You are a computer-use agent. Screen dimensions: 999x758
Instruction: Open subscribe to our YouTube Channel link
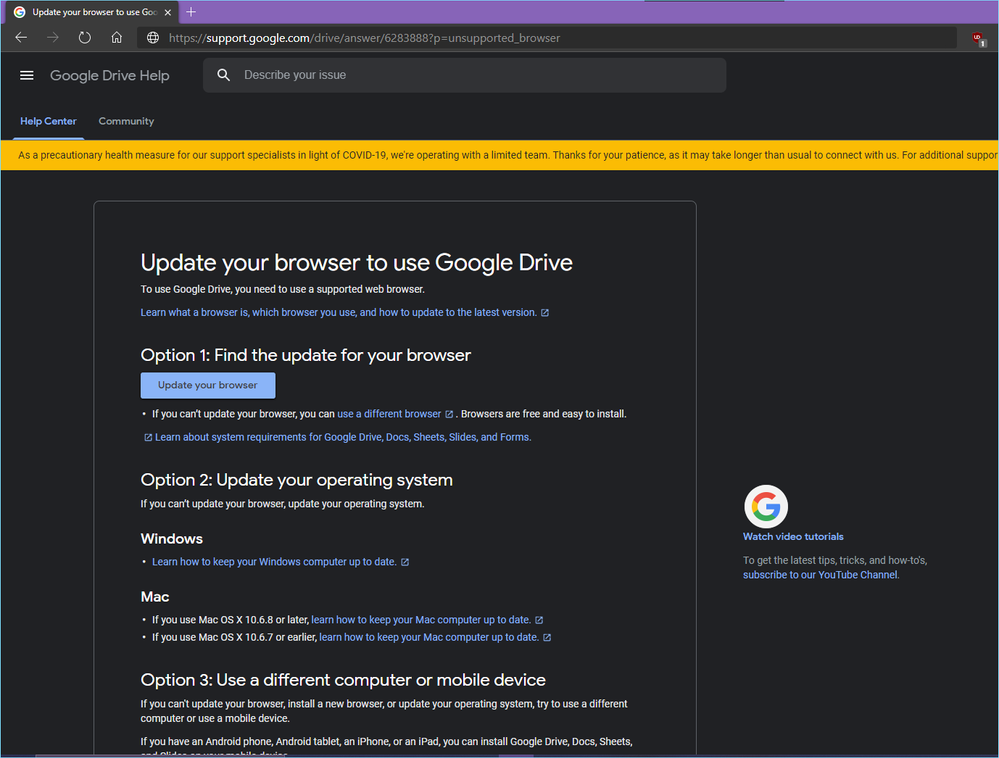click(820, 575)
